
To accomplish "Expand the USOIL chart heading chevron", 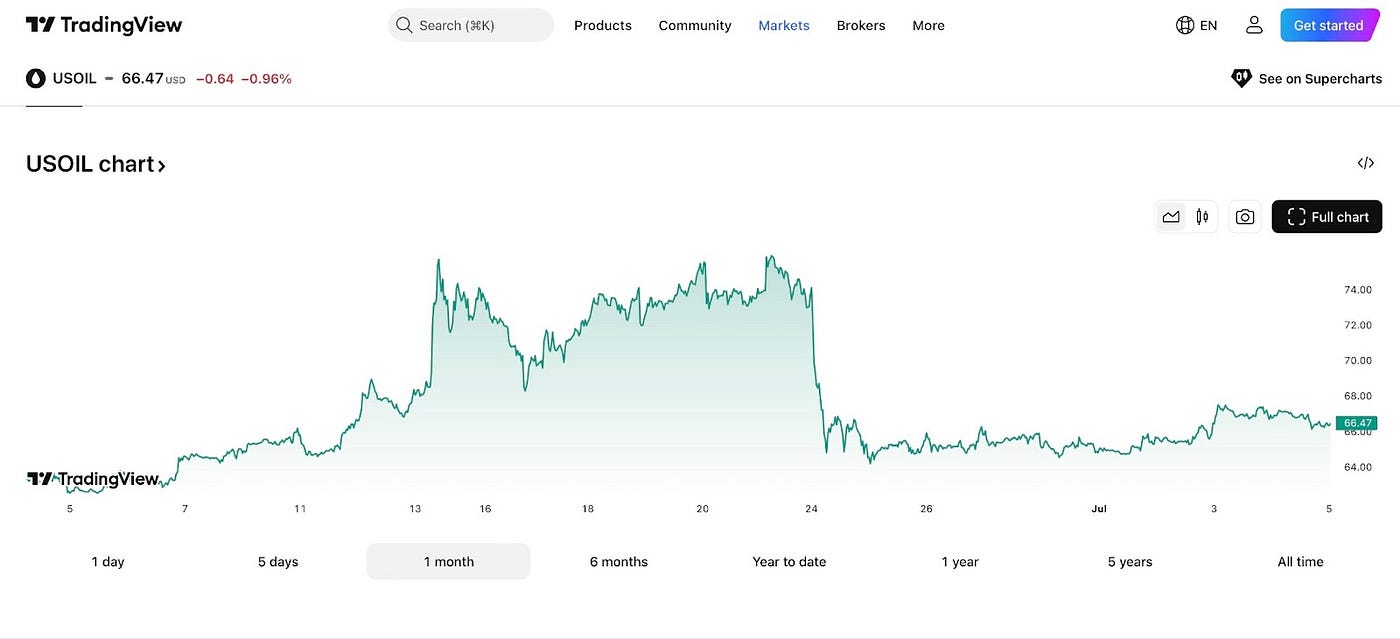I will [161, 164].
